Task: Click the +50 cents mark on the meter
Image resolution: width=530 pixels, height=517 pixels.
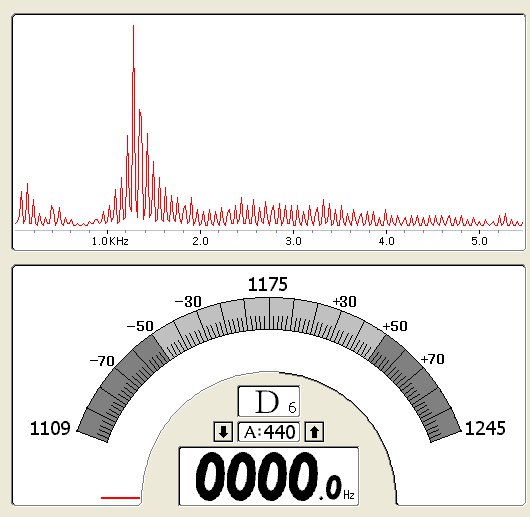Action: coord(395,326)
